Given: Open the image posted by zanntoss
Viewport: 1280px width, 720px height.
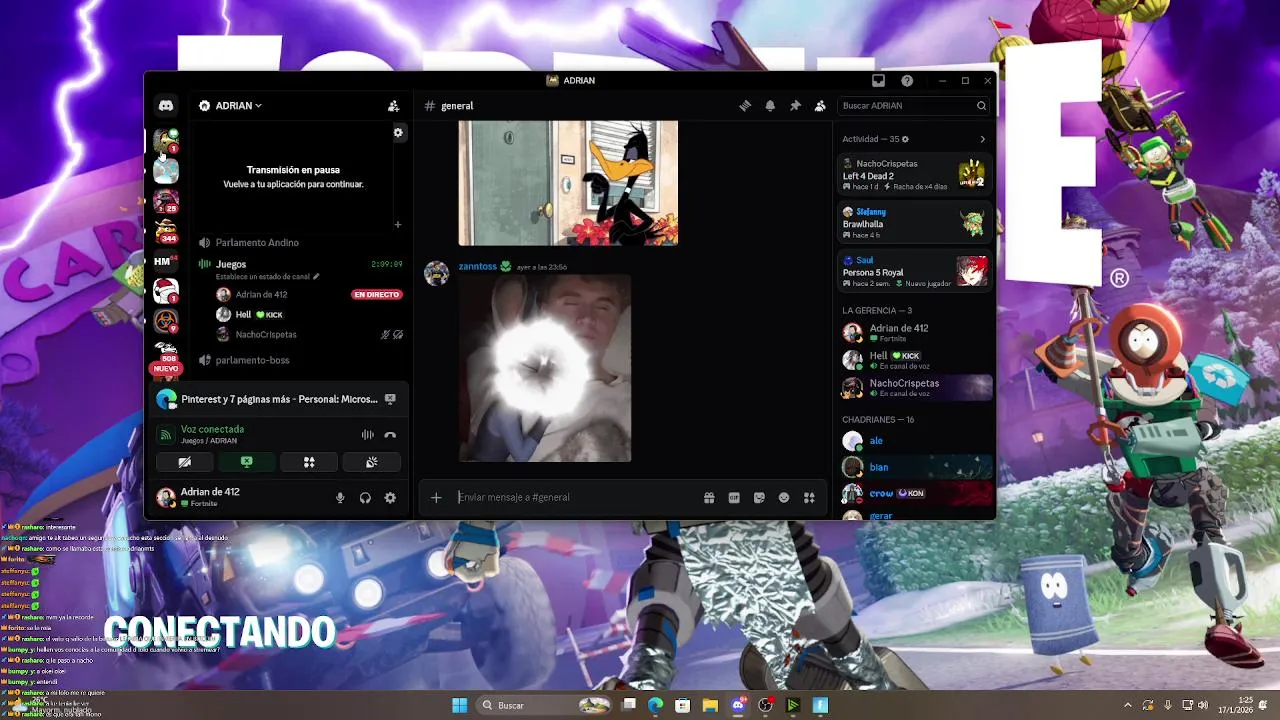Looking at the screenshot, I should pos(545,368).
